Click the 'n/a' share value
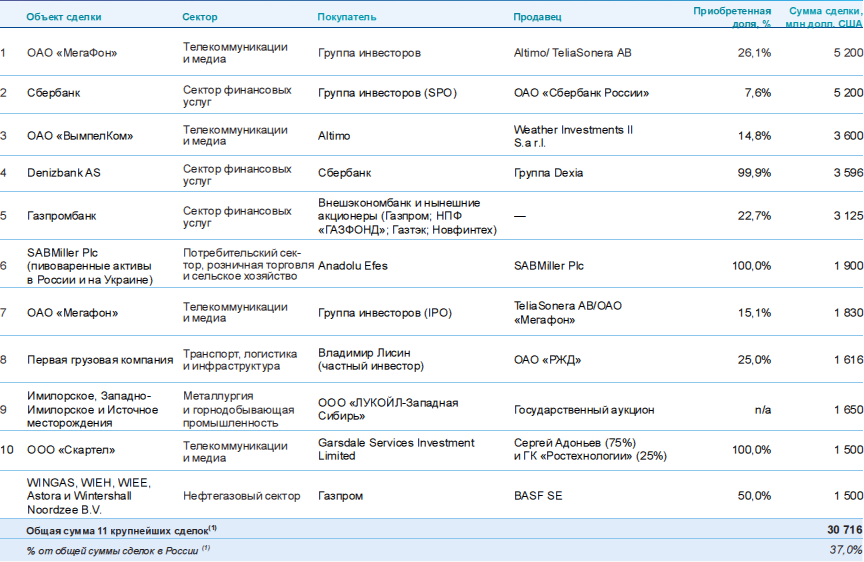Image resolution: width=864 pixels, height=562 pixels. coord(763,410)
